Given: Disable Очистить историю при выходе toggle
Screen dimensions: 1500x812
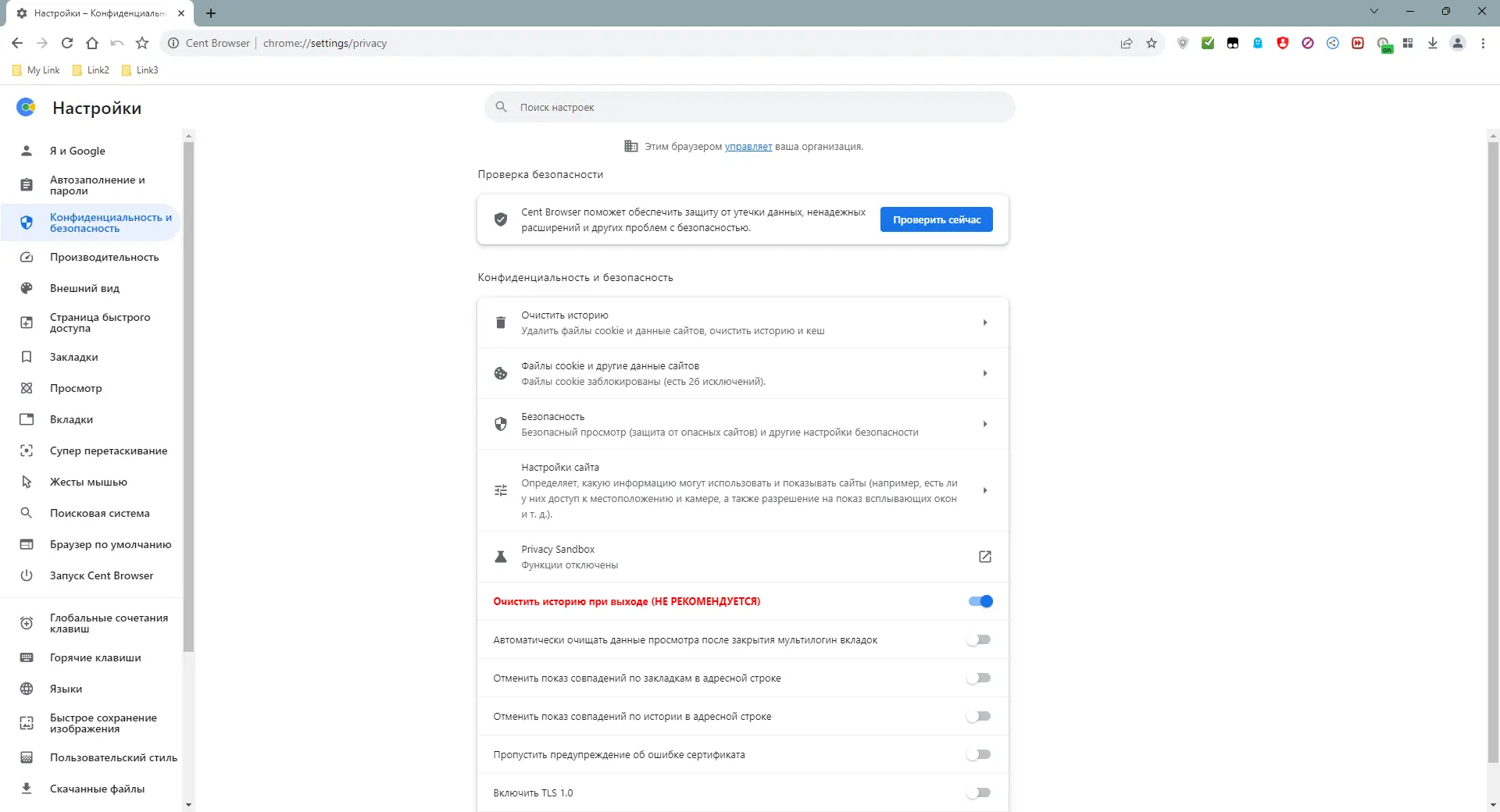Looking at the screenshot, I should [x=980, y=601].
